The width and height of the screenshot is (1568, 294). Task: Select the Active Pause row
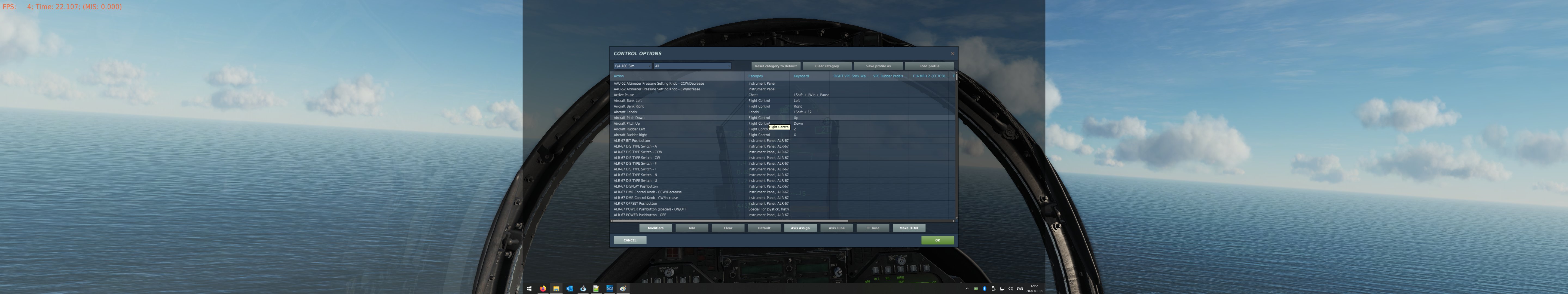782,95
